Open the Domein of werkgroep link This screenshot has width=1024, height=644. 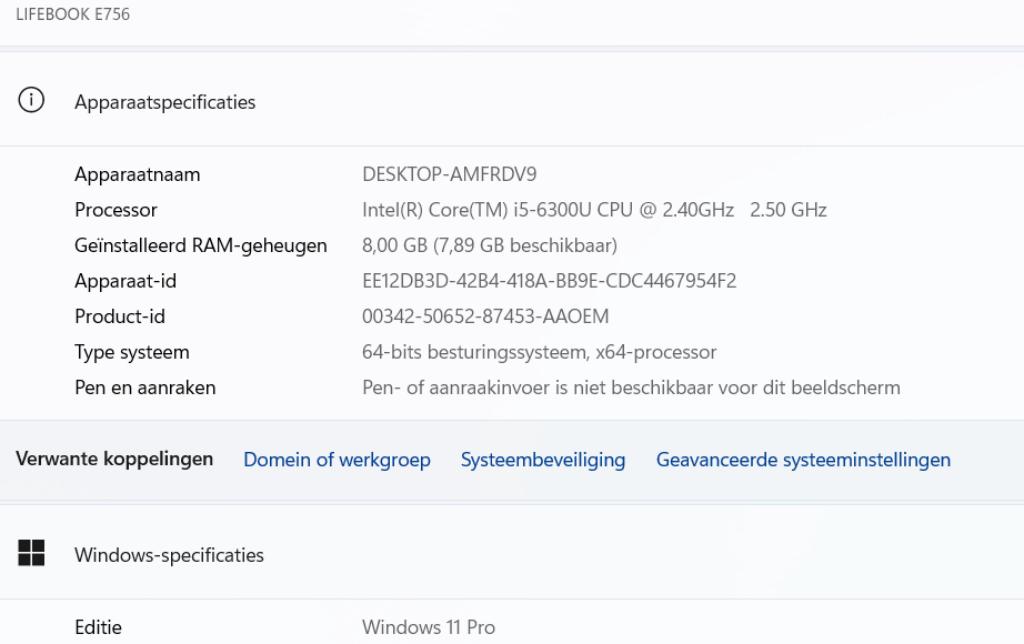pos(337,460)
